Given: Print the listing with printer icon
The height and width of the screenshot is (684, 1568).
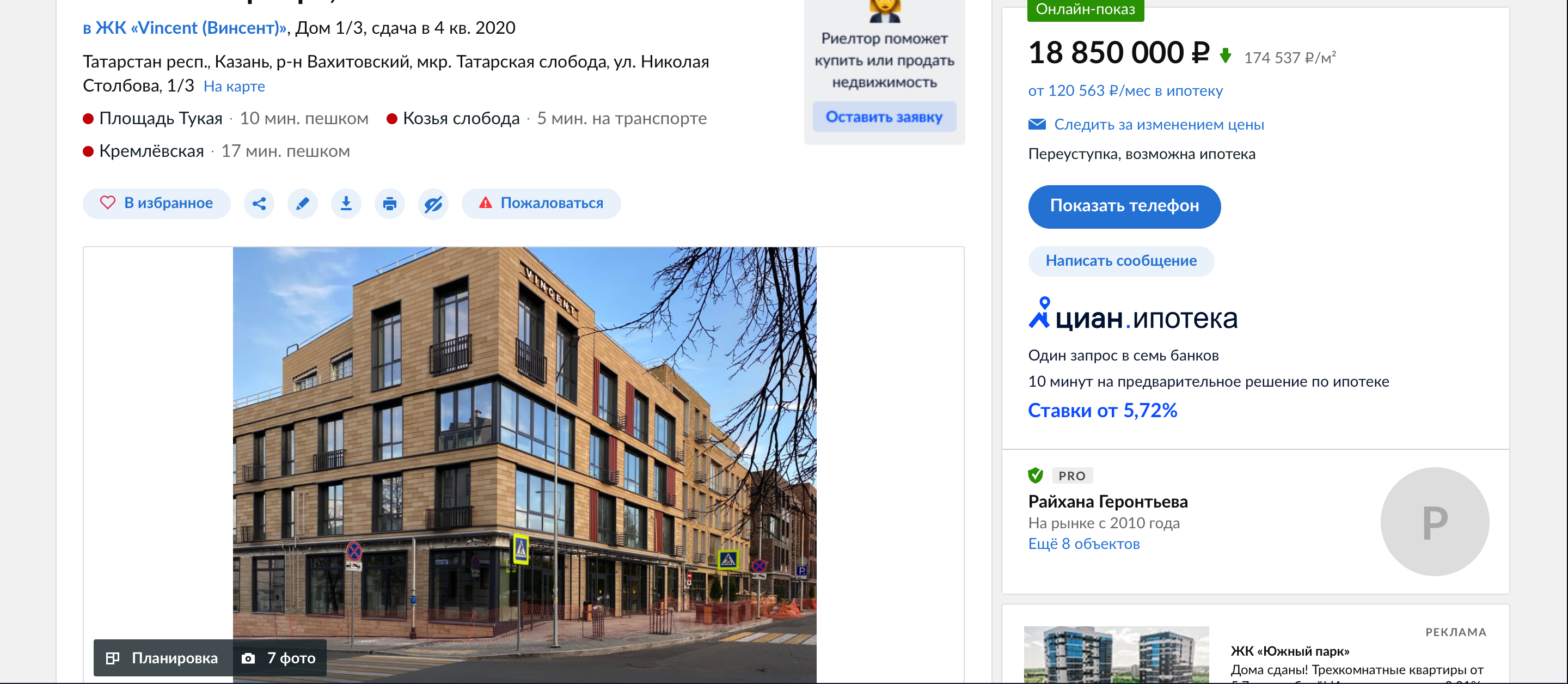Looking at the screenshot, I should (x=390, y=204).
